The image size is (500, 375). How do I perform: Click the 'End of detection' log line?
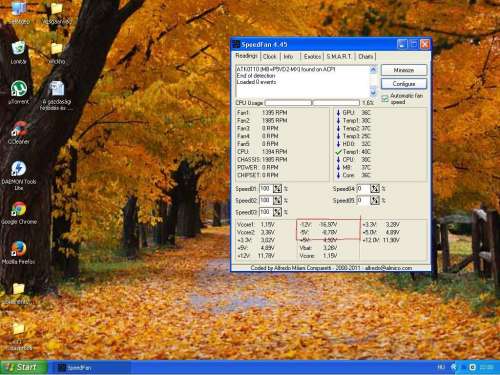[x=256, y=76]
